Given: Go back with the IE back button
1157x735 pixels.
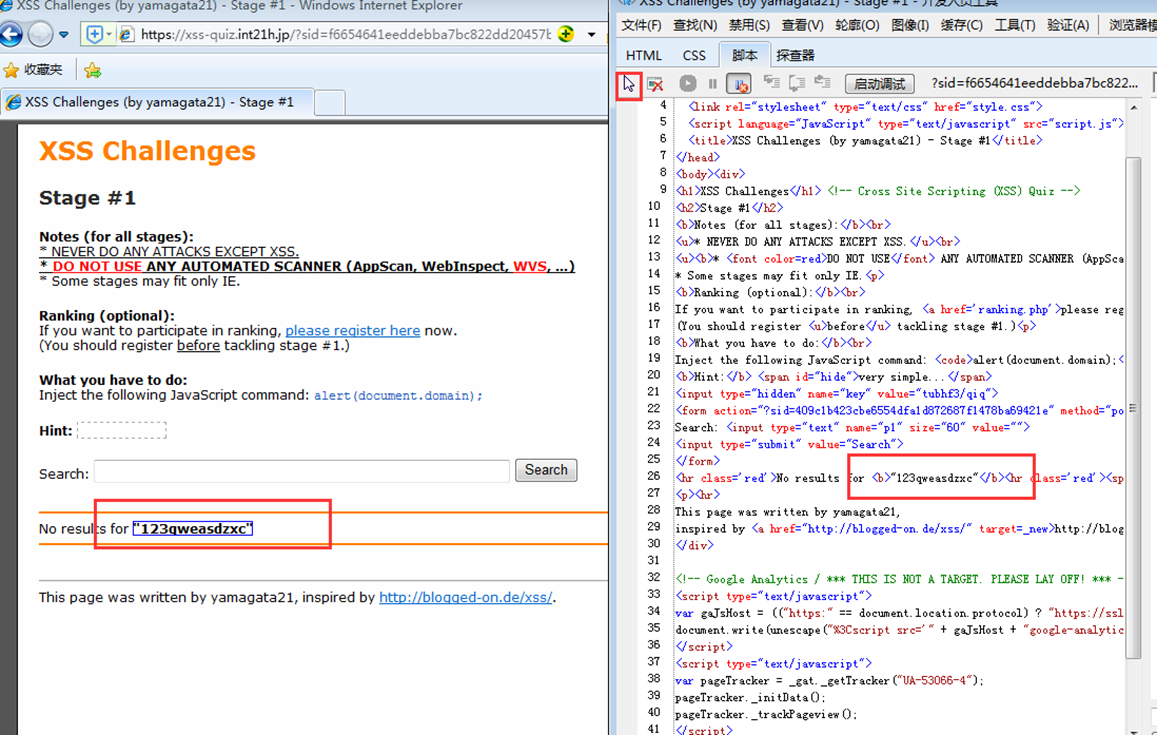Looking at the screenshot, I should 10,34.
